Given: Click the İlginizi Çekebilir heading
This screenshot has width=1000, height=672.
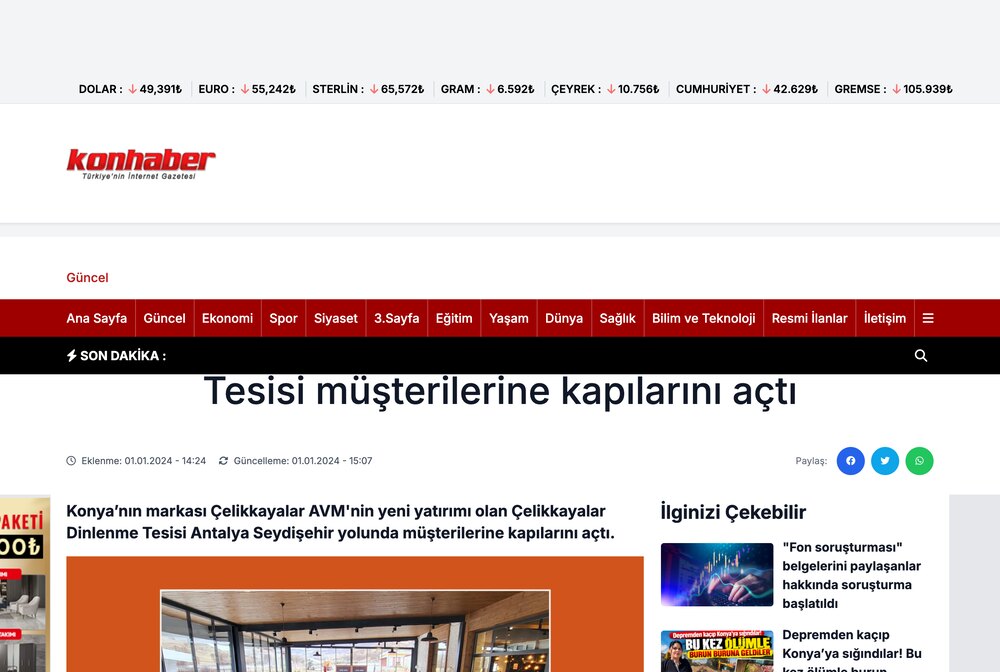Looking at the screenshot, I should coord(733,512).
